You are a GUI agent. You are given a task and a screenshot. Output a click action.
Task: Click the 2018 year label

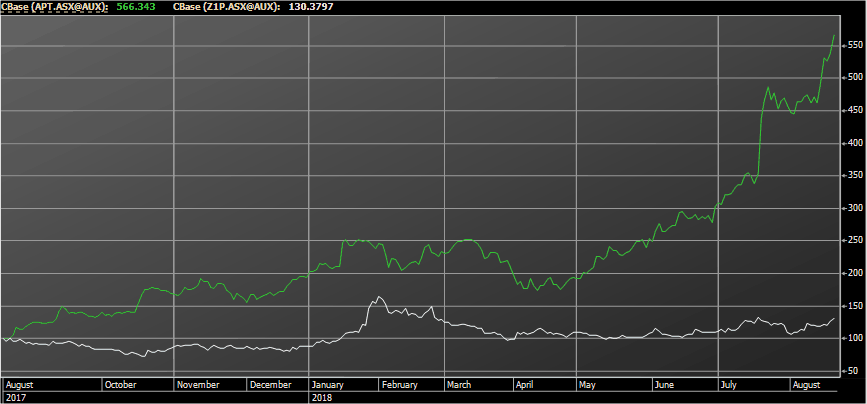click(320, 397)
